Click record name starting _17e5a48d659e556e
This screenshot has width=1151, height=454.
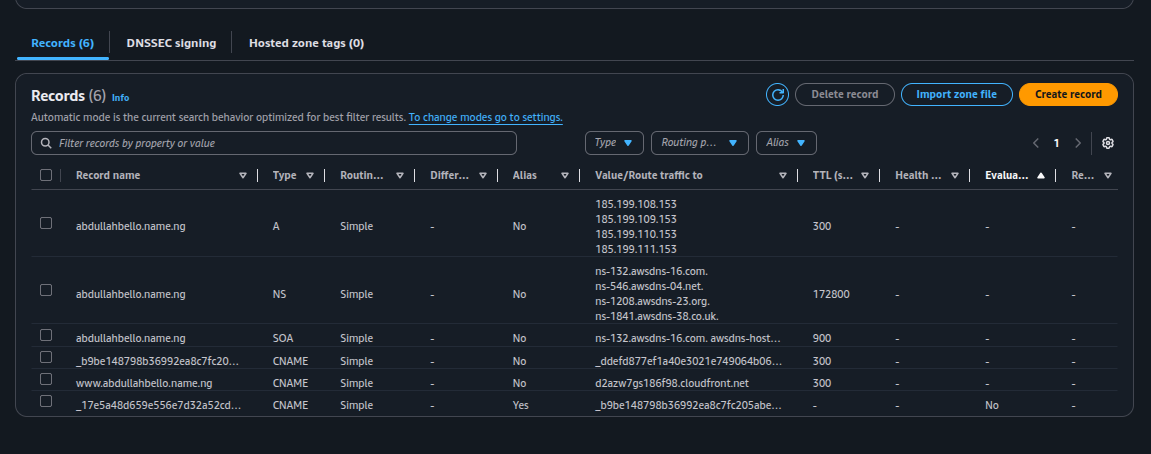click(159, 406)
